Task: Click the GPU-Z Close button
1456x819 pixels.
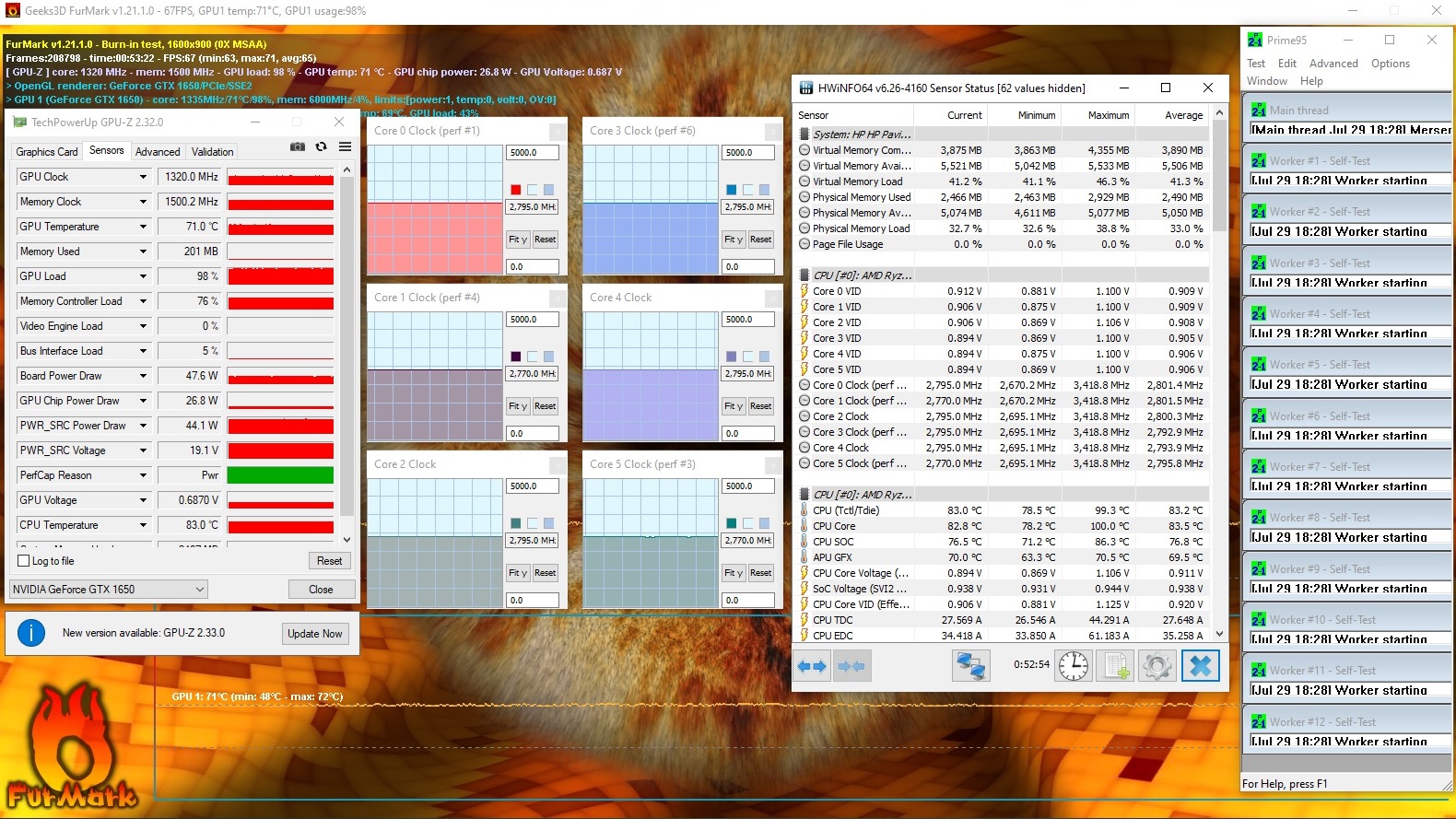Action: click(321, 590)
